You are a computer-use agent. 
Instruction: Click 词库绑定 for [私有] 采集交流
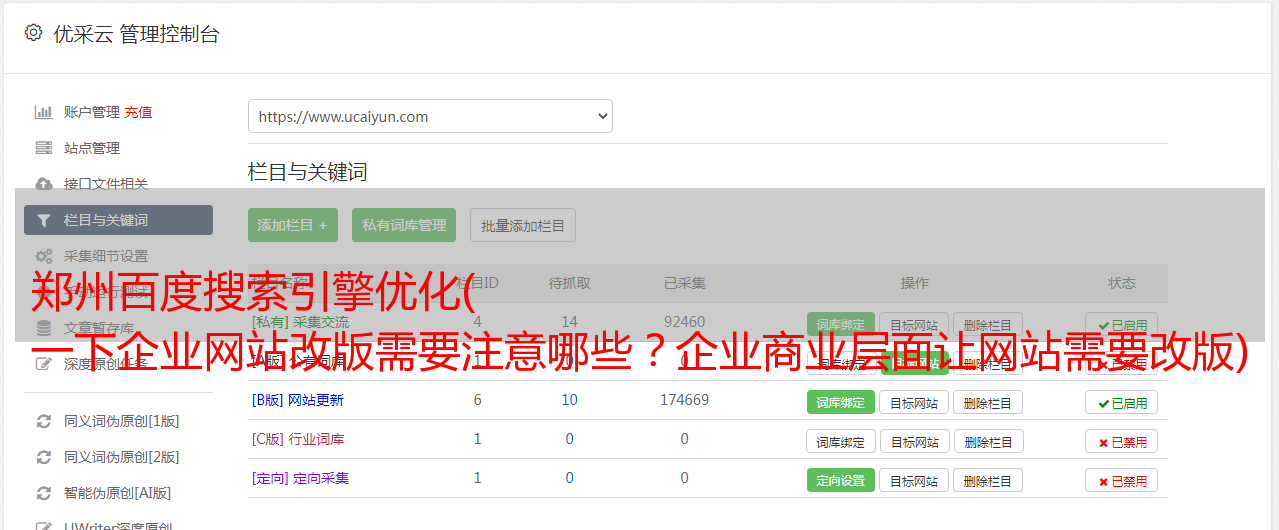pyautogui.click(x=841, y=324)
